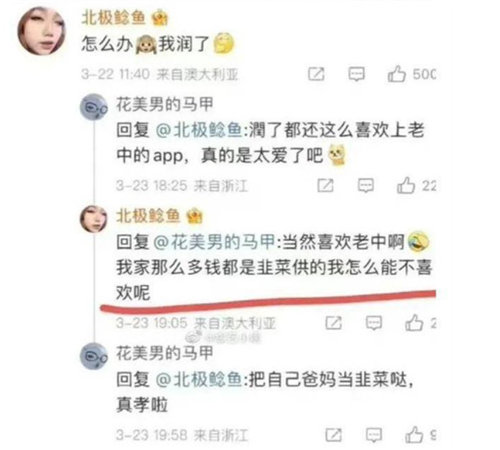Share the top comment from 澳大利亚
The width and height of the screenshot is (500, 450).
pos(316,74)
